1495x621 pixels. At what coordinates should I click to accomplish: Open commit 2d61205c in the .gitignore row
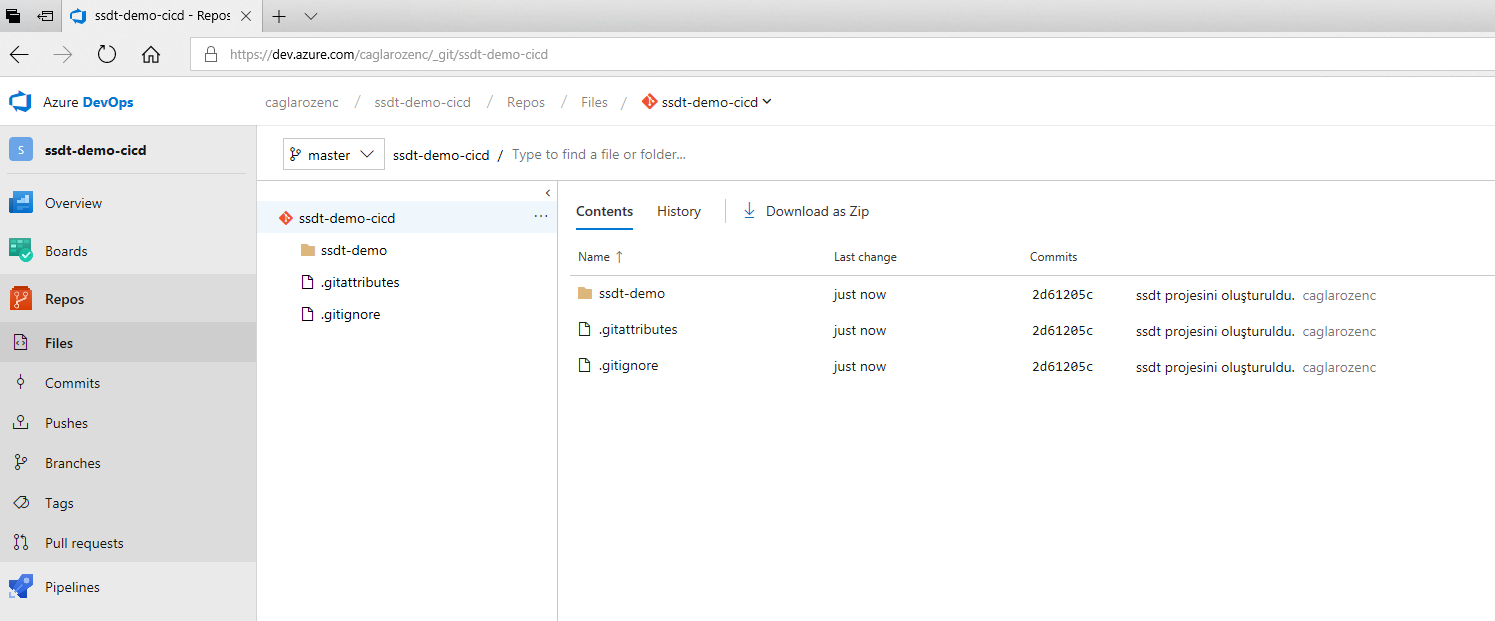point(1062,367)
